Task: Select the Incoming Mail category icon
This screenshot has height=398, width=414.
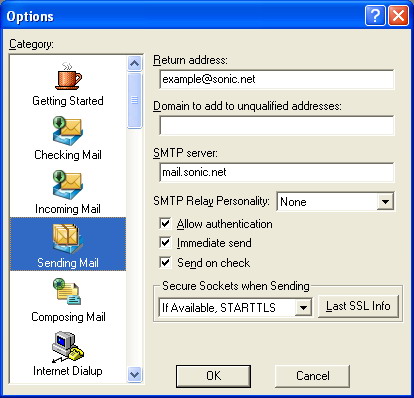Action: (68, 185)
